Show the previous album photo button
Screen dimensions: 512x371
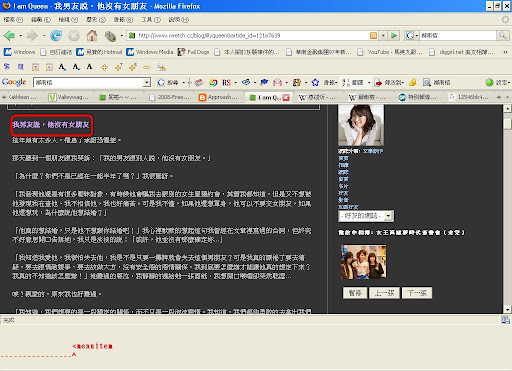pos(384,293)
